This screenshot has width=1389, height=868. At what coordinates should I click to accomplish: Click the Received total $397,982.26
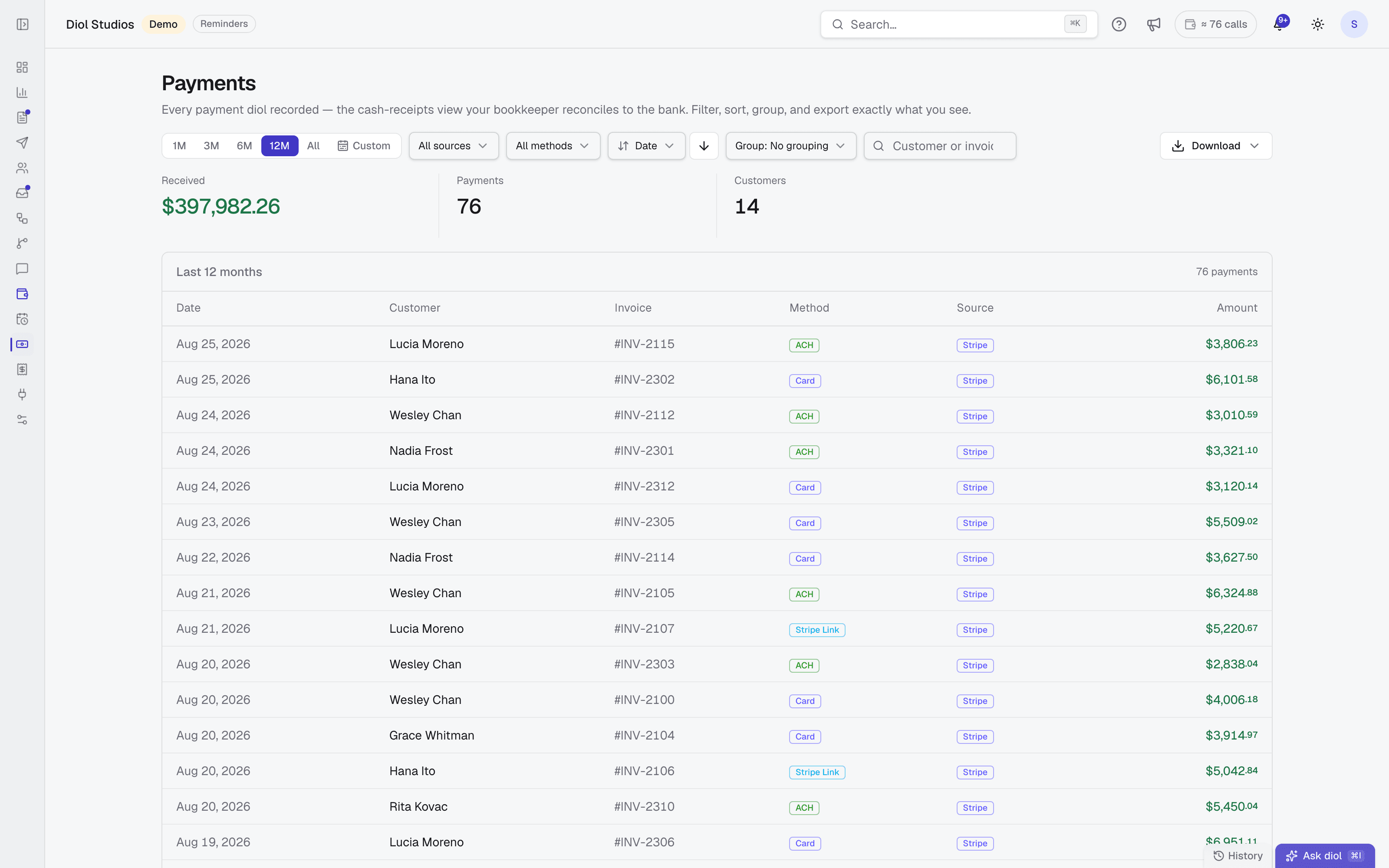[x=221, y=206]
